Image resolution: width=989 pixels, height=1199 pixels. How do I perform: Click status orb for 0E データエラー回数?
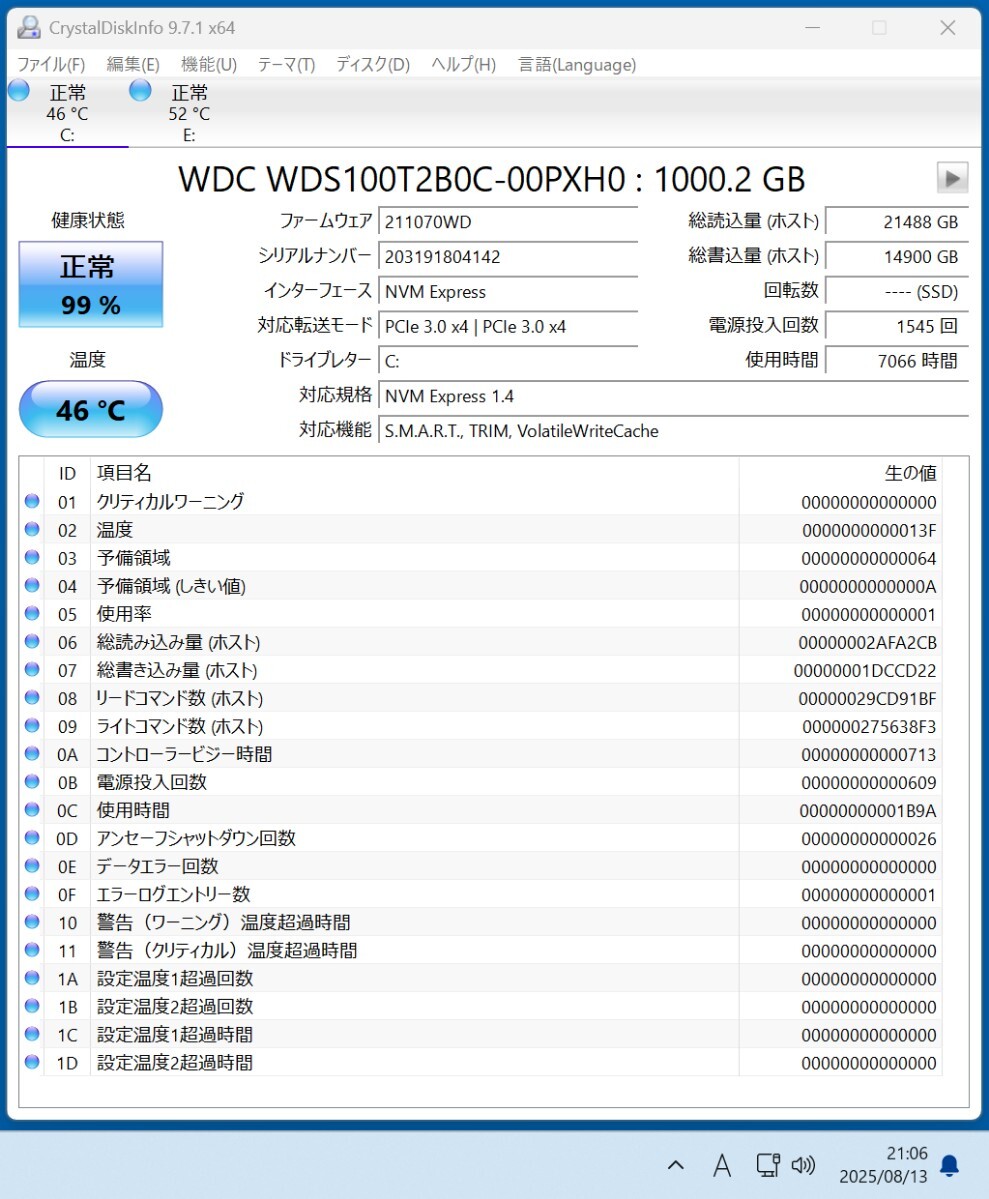pyautogui.click(x=32, y=866)
